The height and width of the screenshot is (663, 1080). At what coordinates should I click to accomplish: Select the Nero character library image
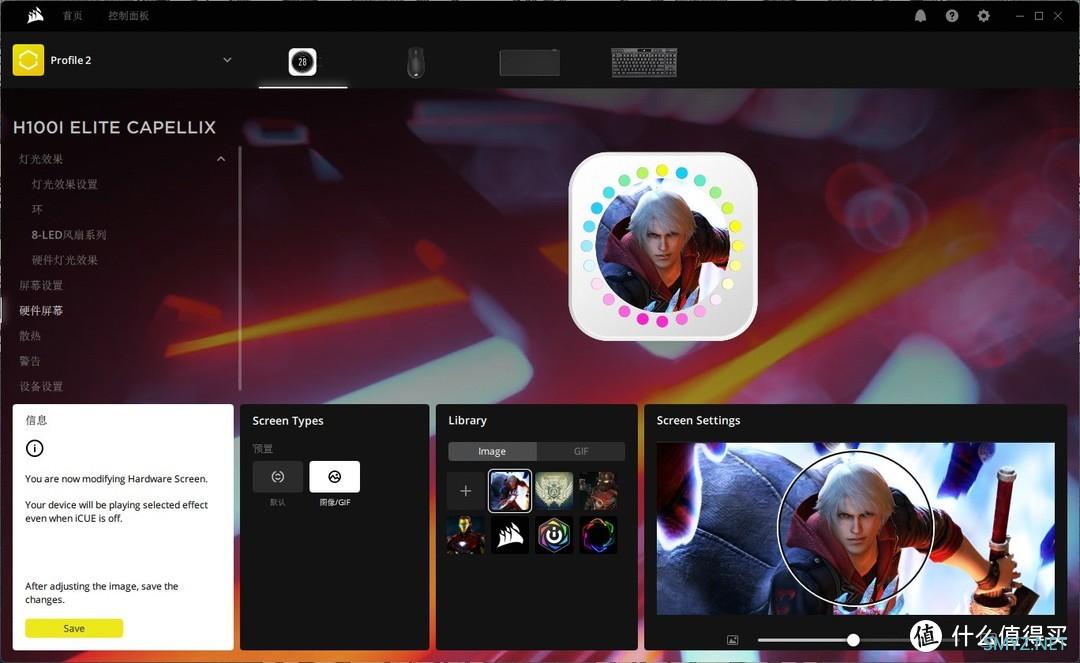[x=510, y=491]
